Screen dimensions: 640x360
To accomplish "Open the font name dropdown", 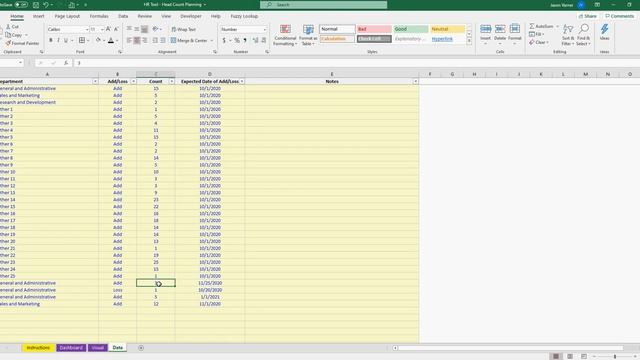I will (x=87, y=29).
